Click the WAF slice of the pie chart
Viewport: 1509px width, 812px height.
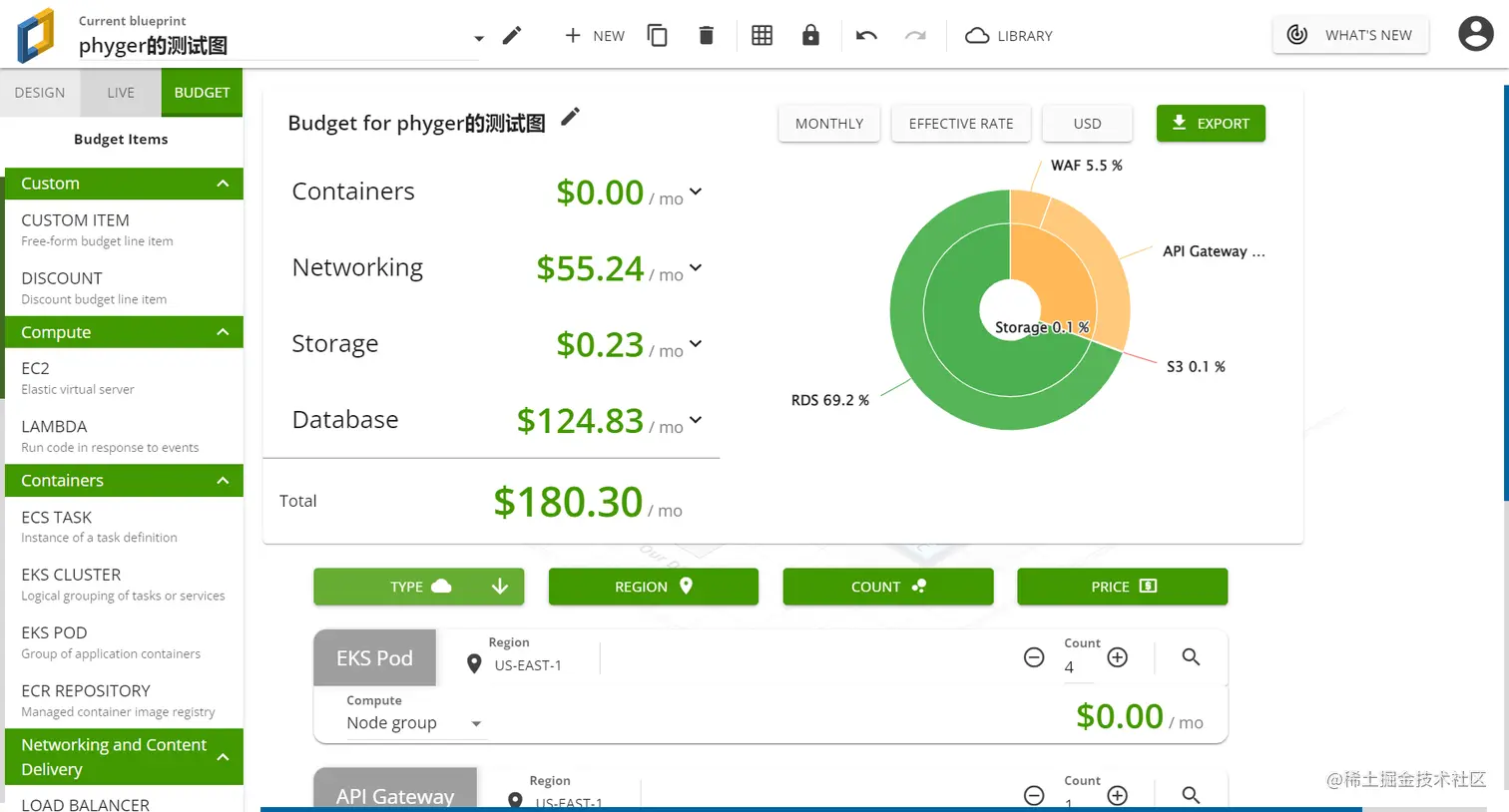[1027, 206]
